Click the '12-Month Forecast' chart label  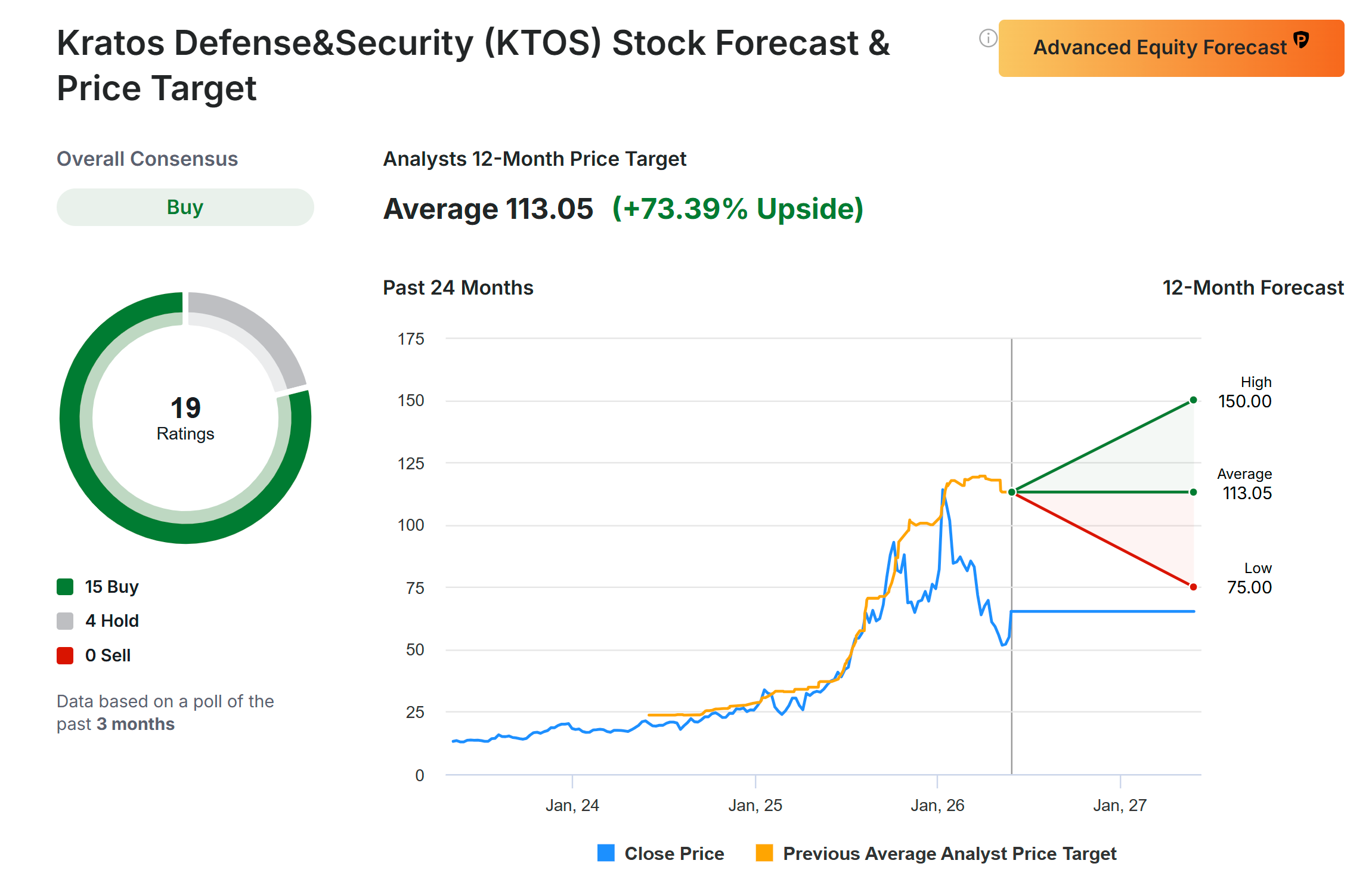tap(1253, 288)
